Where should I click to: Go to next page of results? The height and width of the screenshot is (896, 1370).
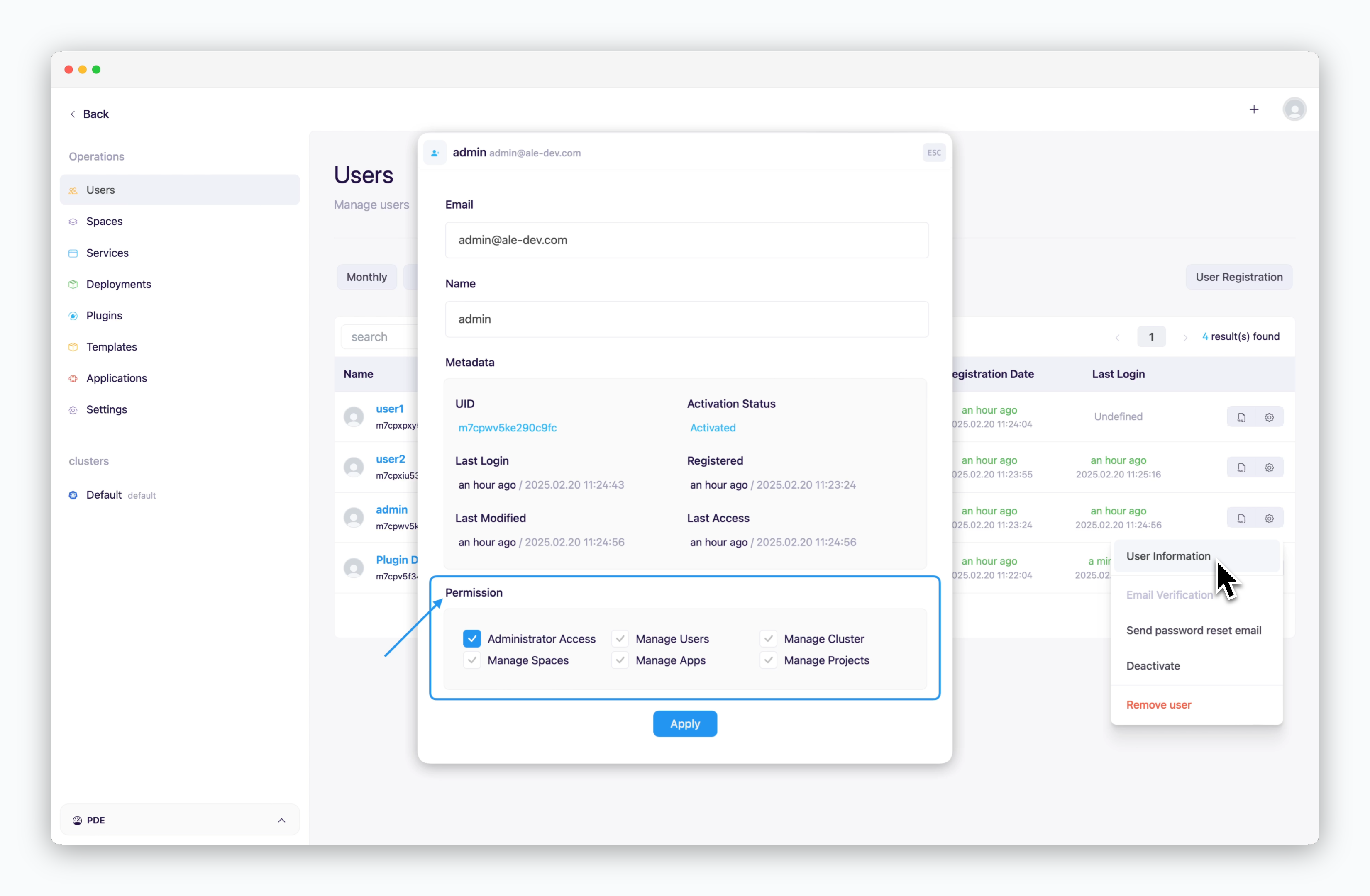tap(1184, 337)
